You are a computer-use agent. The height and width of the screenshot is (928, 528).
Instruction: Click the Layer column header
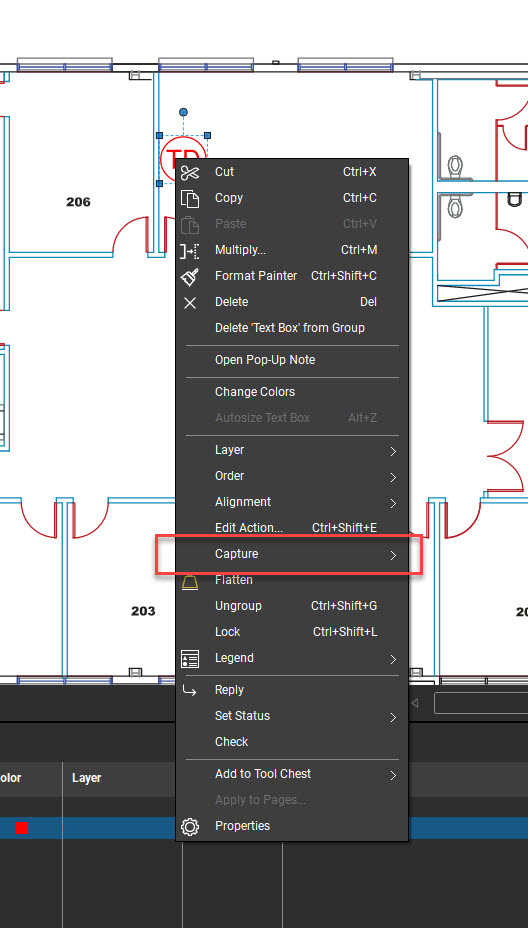coord(86,778)
